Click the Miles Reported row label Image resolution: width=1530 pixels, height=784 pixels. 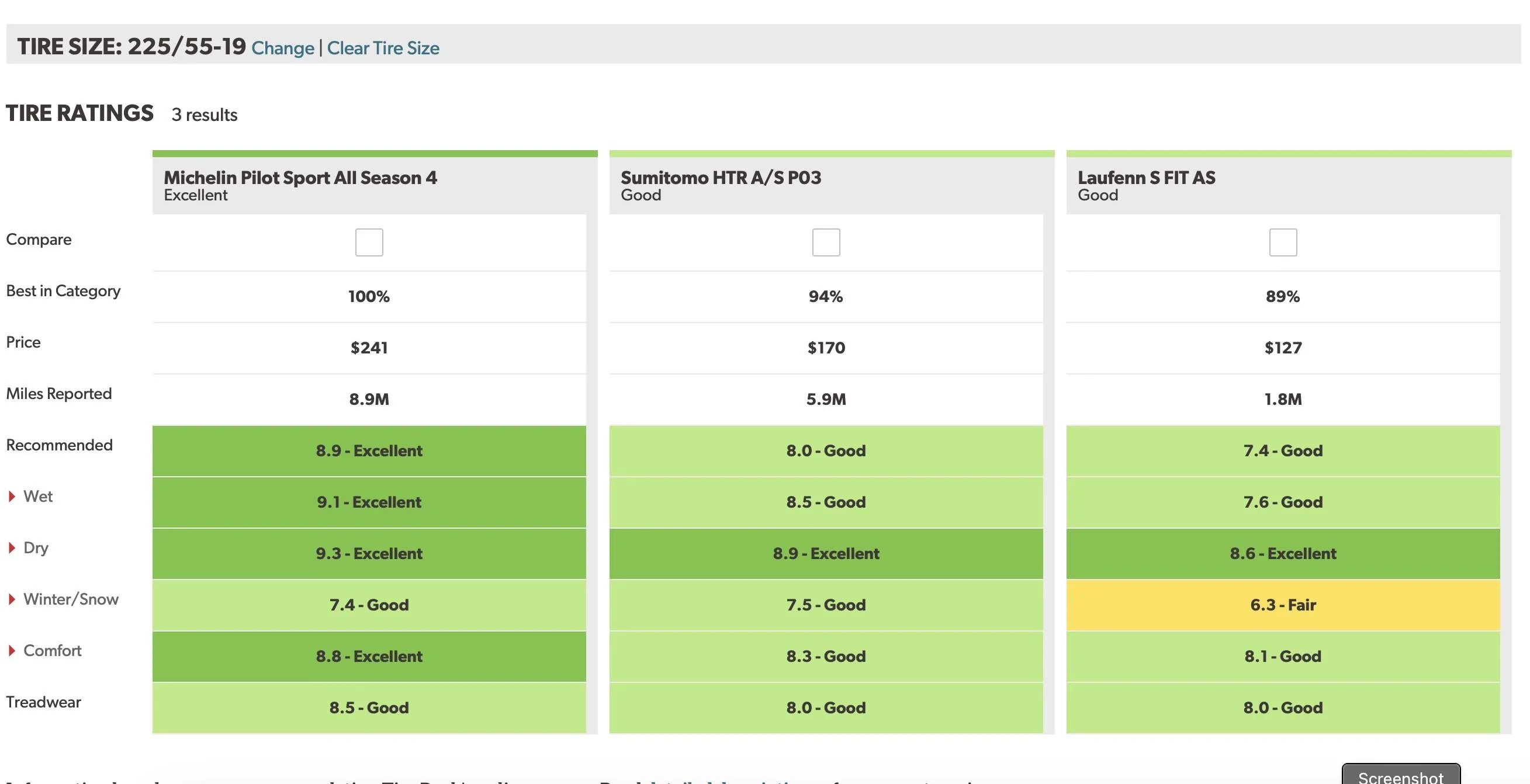tap(59, 394)
